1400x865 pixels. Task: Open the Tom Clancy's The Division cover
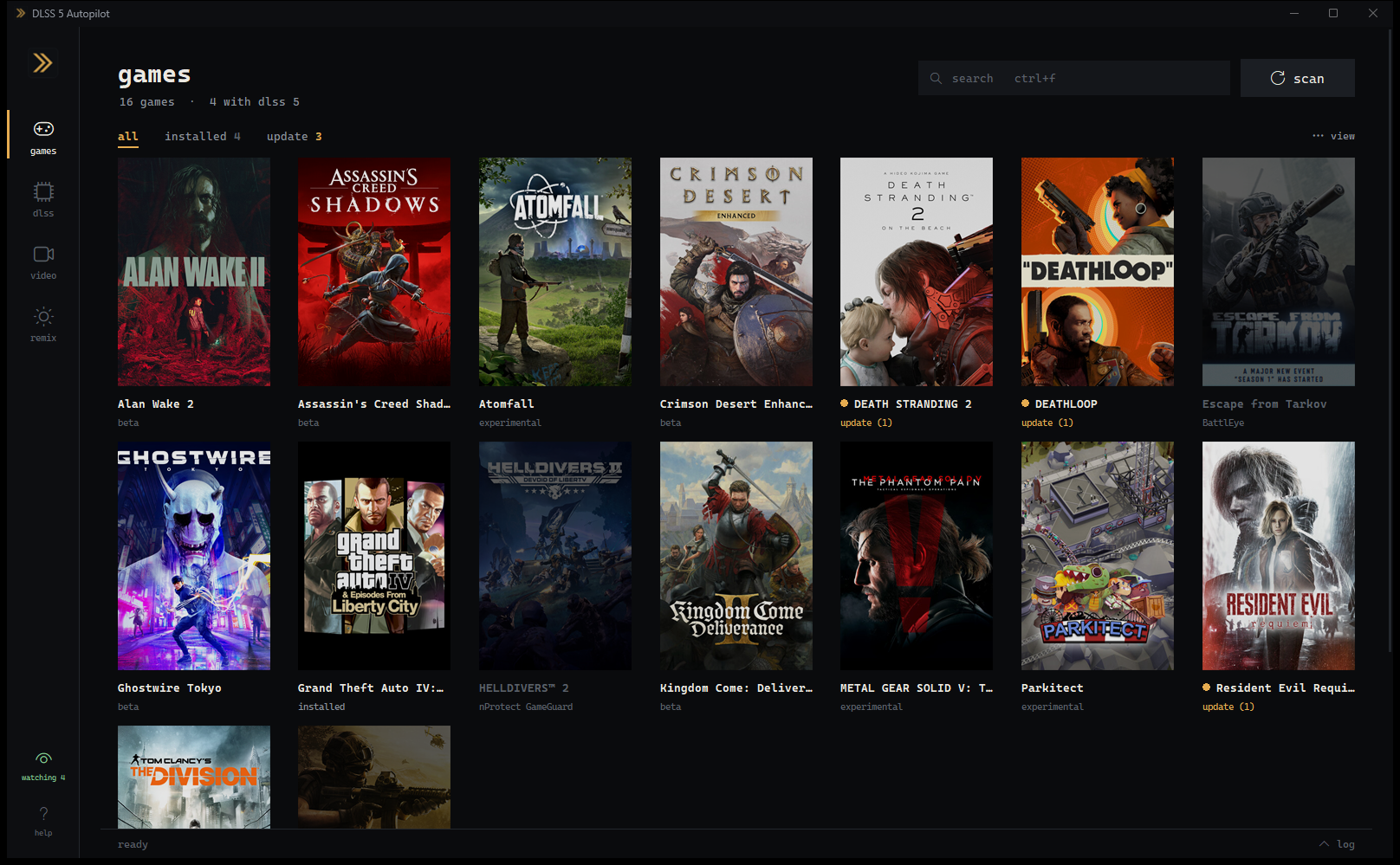pyautogui.click(x=194, y=777)
